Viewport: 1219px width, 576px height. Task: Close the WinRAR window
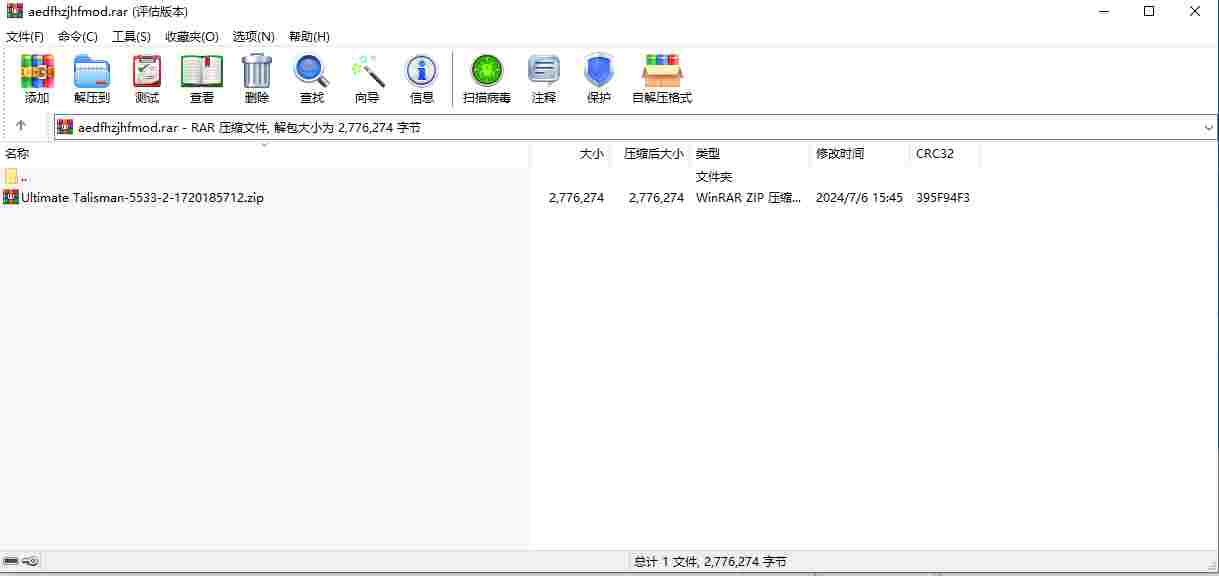point(1195,11)
